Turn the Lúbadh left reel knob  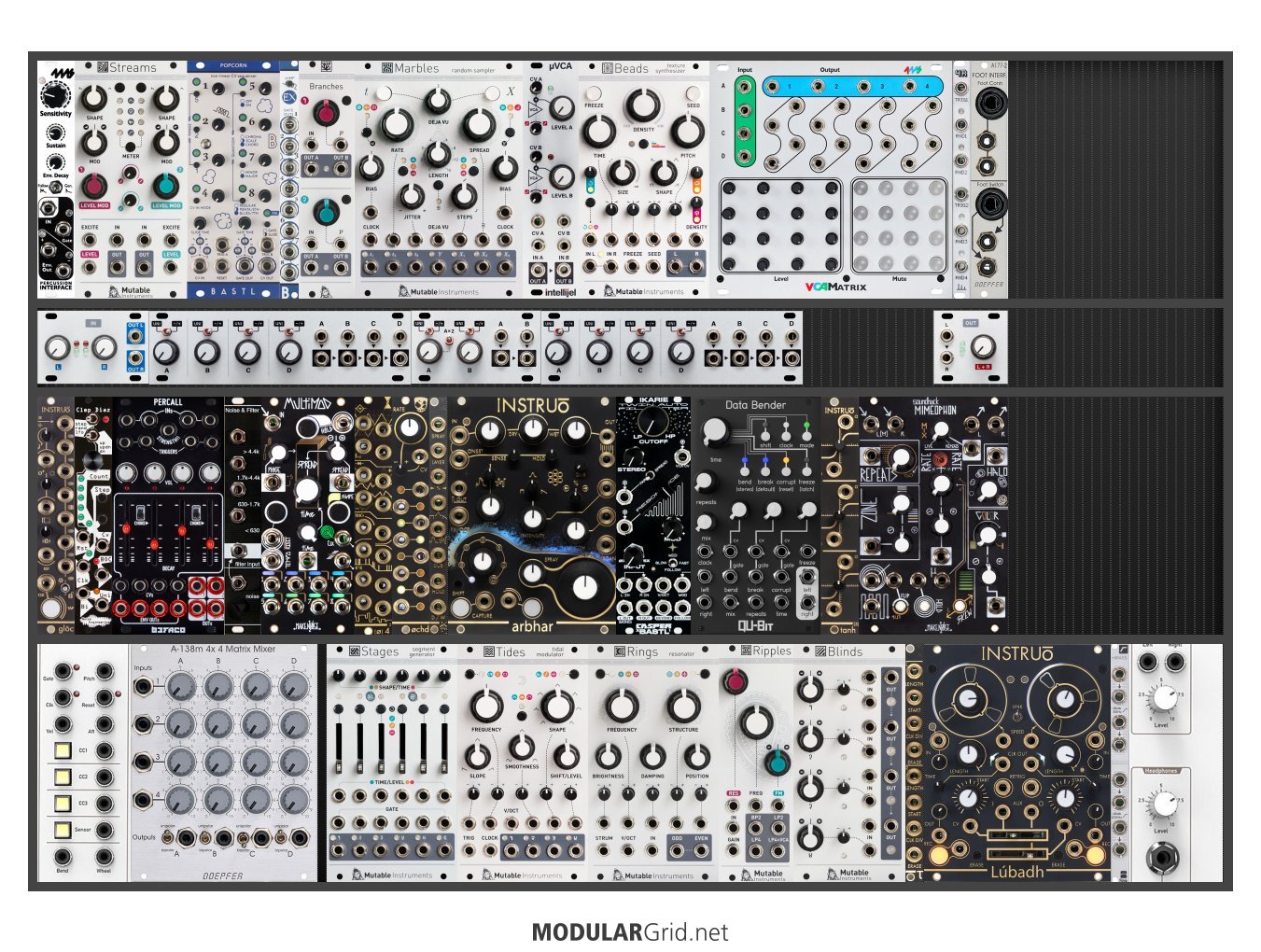click(x=970, y=701)
